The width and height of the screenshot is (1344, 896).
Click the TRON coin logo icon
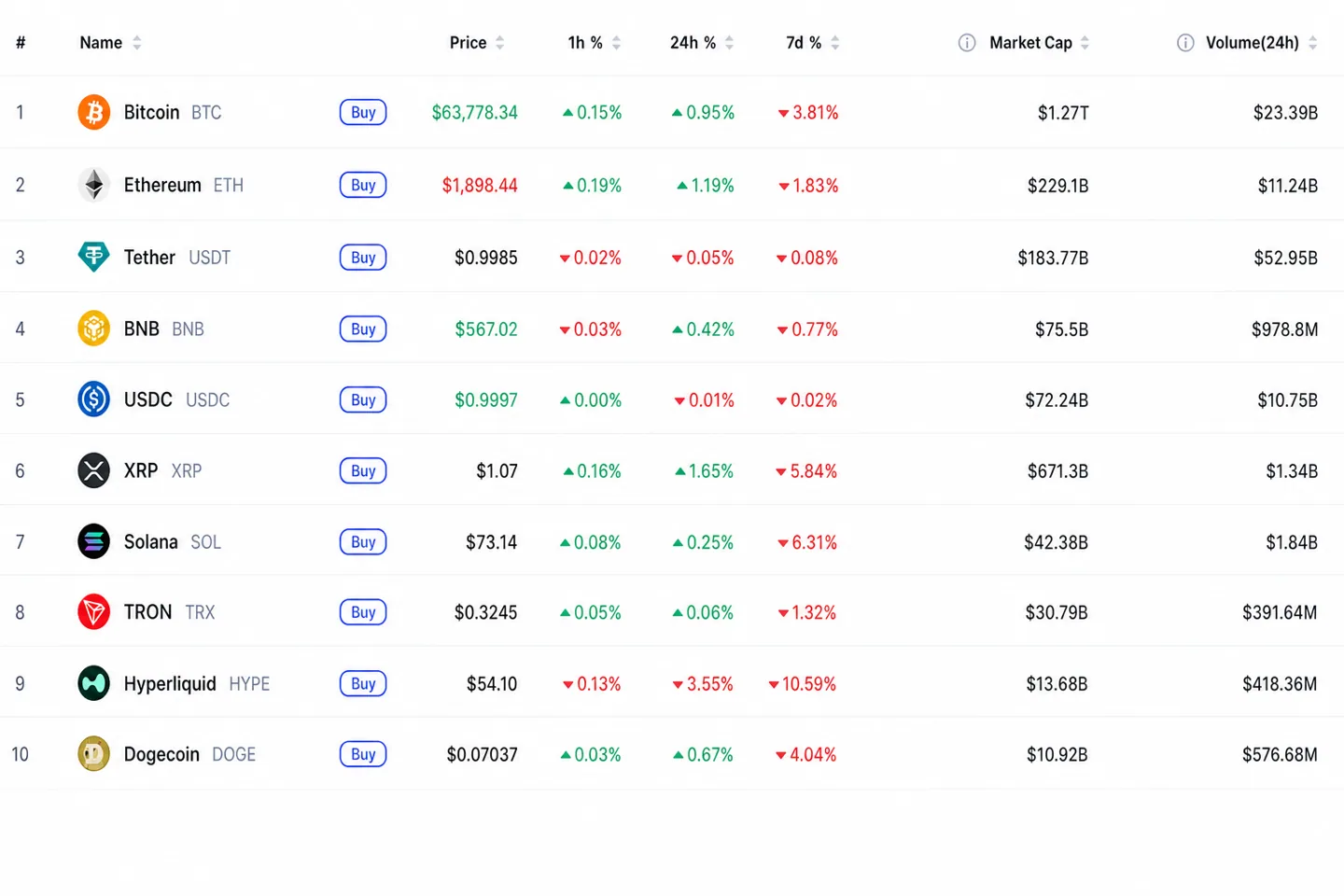pos(93,612)
